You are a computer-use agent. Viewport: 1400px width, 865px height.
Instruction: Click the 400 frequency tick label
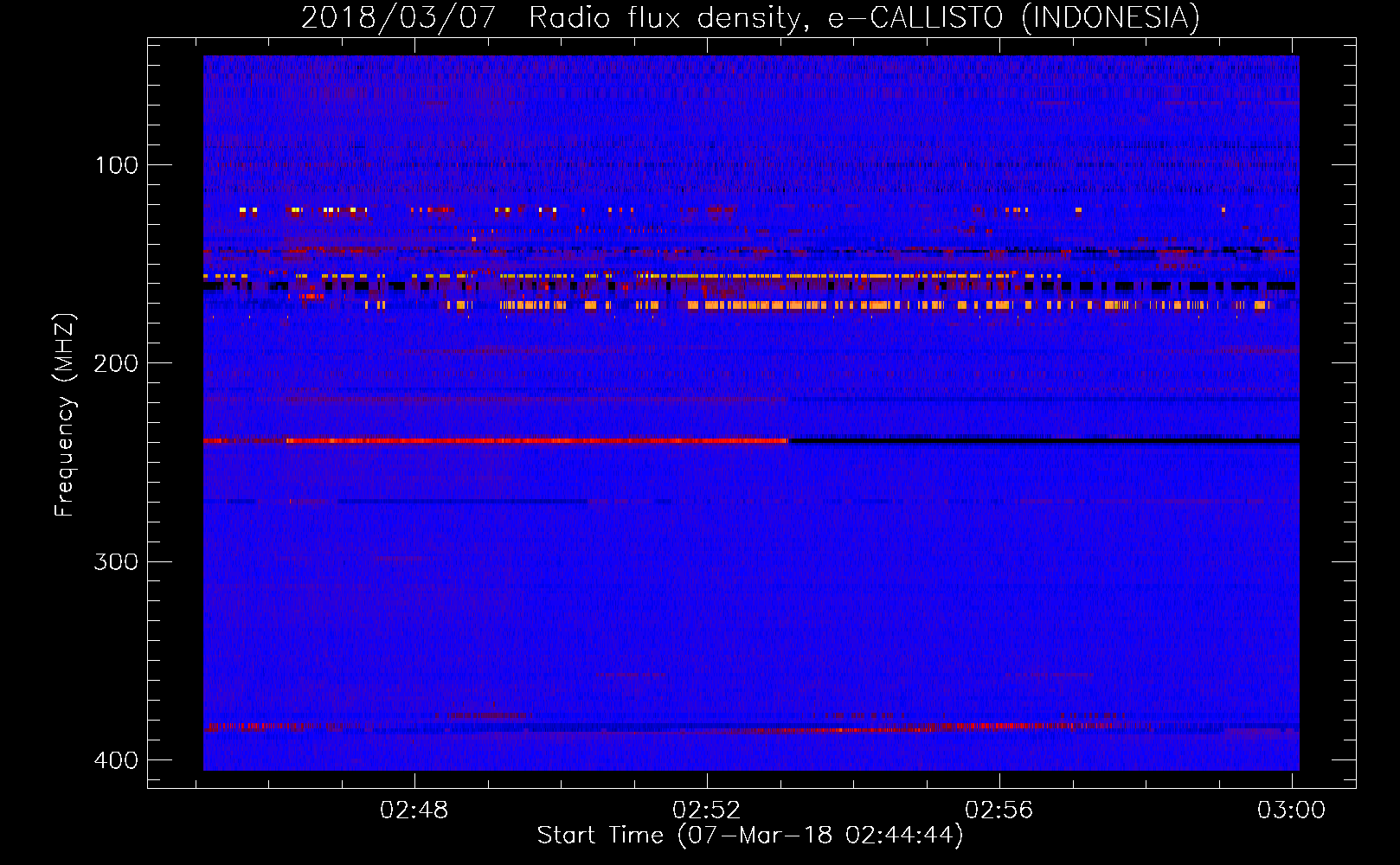(x=117, y=760)
